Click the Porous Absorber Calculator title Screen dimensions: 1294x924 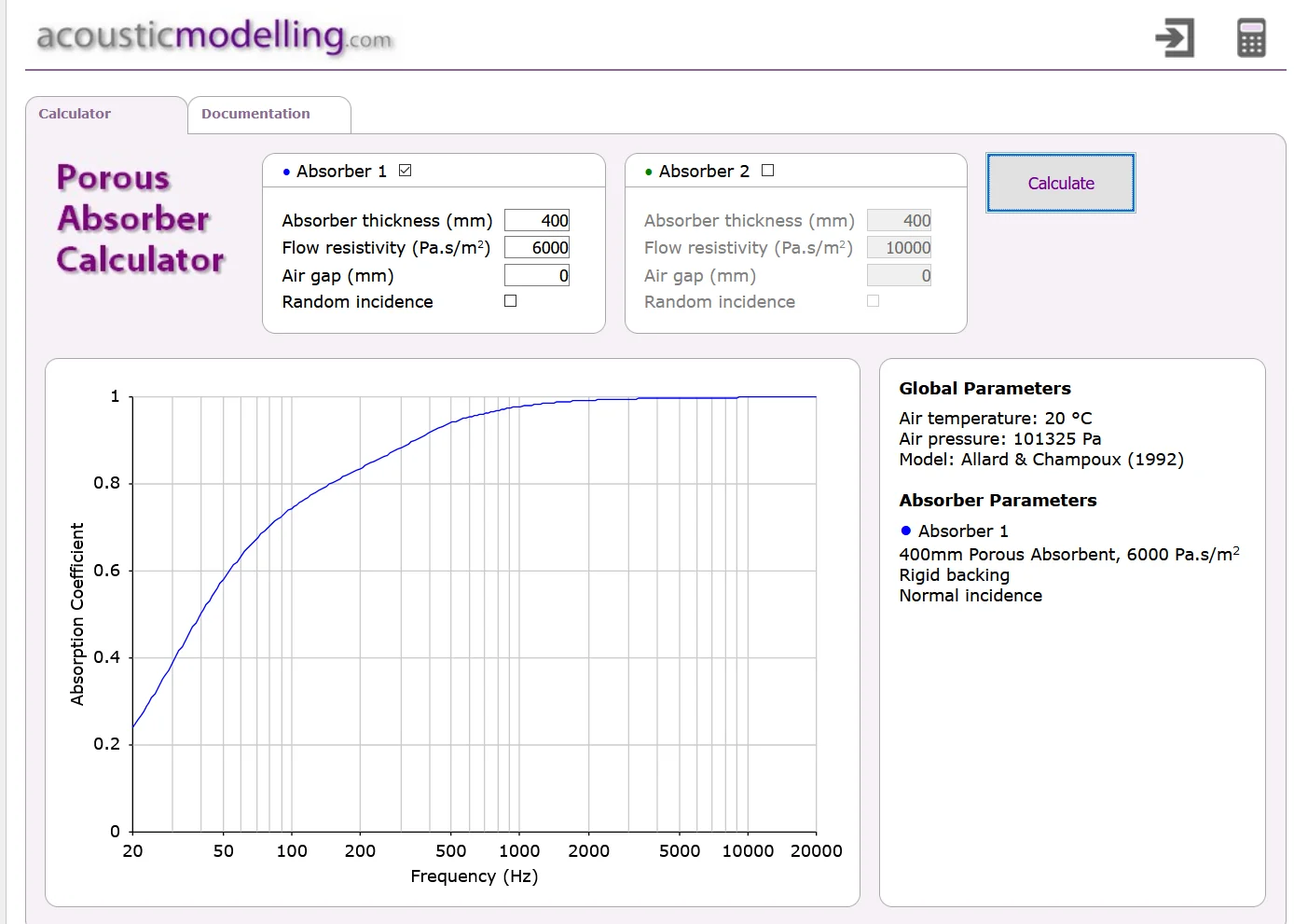click(141, 219)
